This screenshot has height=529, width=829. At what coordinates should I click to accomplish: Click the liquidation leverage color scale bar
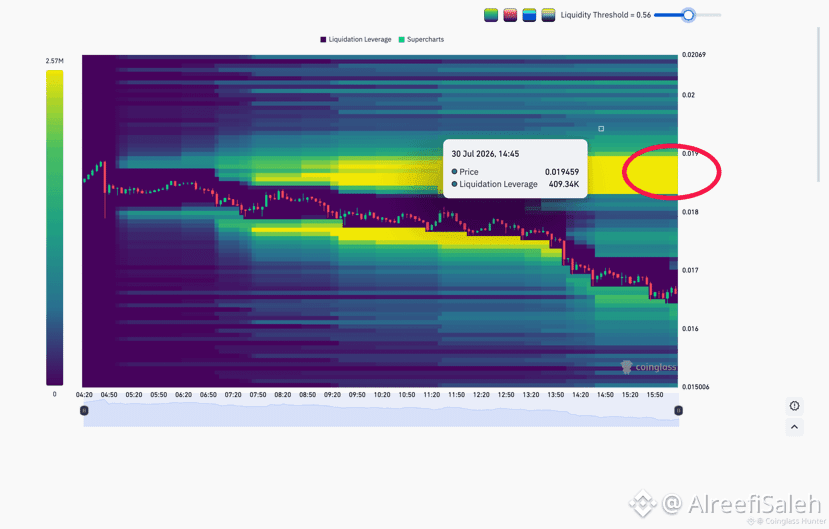(x=54, y=228)
